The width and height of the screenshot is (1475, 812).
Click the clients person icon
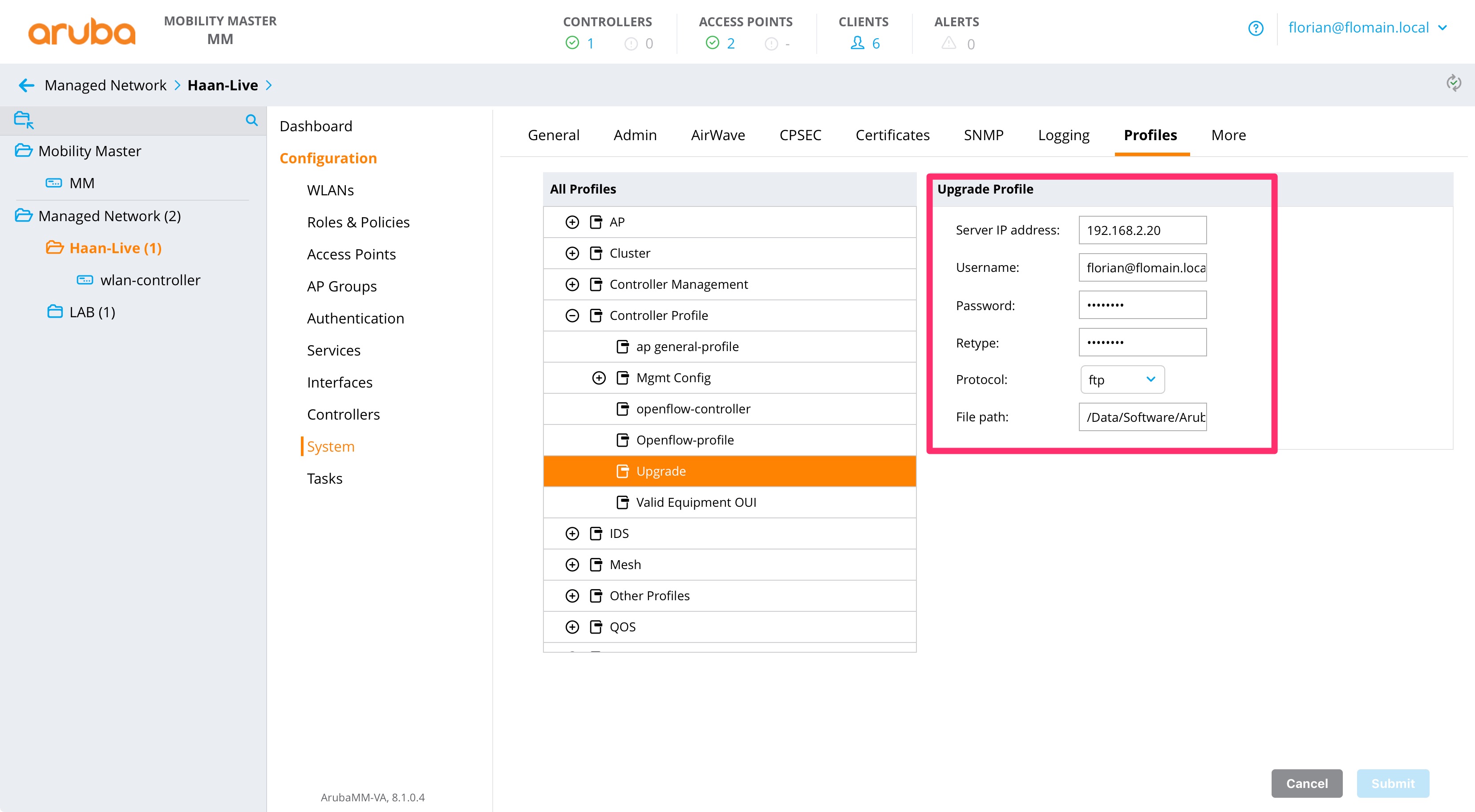(857, 43)
